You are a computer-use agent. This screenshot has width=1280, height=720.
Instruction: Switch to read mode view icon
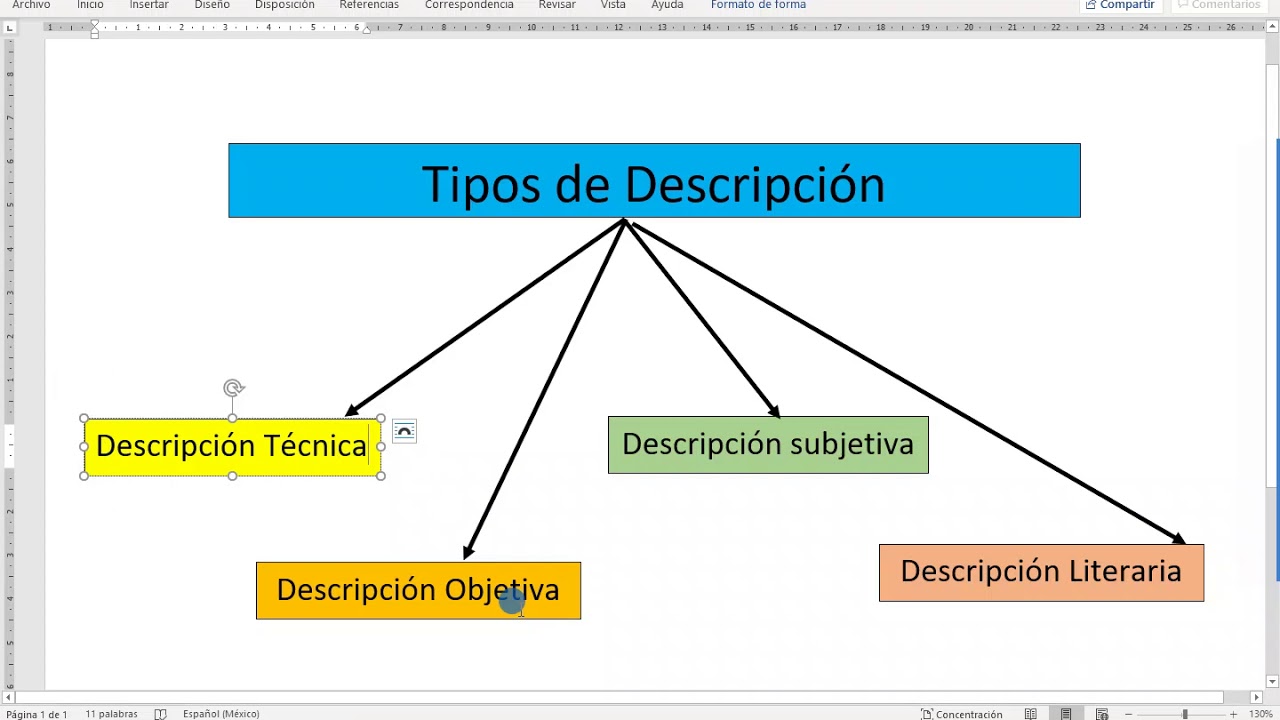[1031, 714]
